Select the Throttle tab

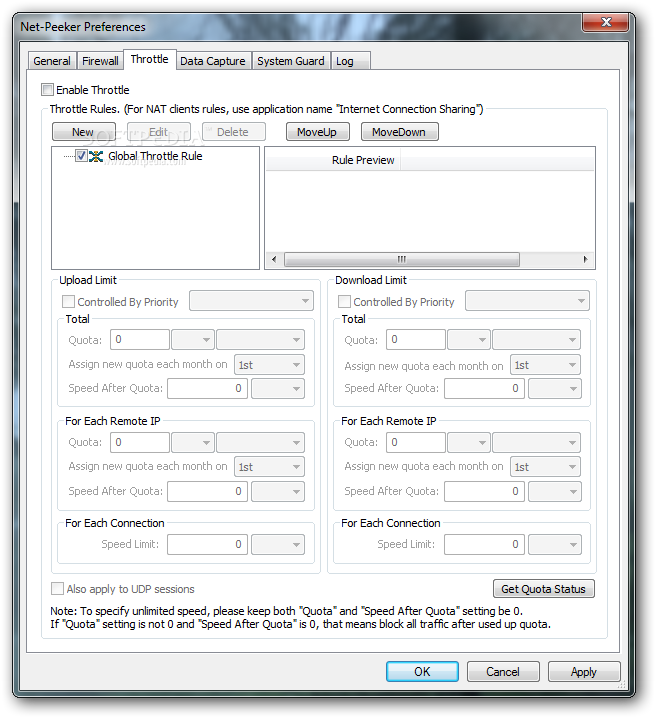pos(150,60)
